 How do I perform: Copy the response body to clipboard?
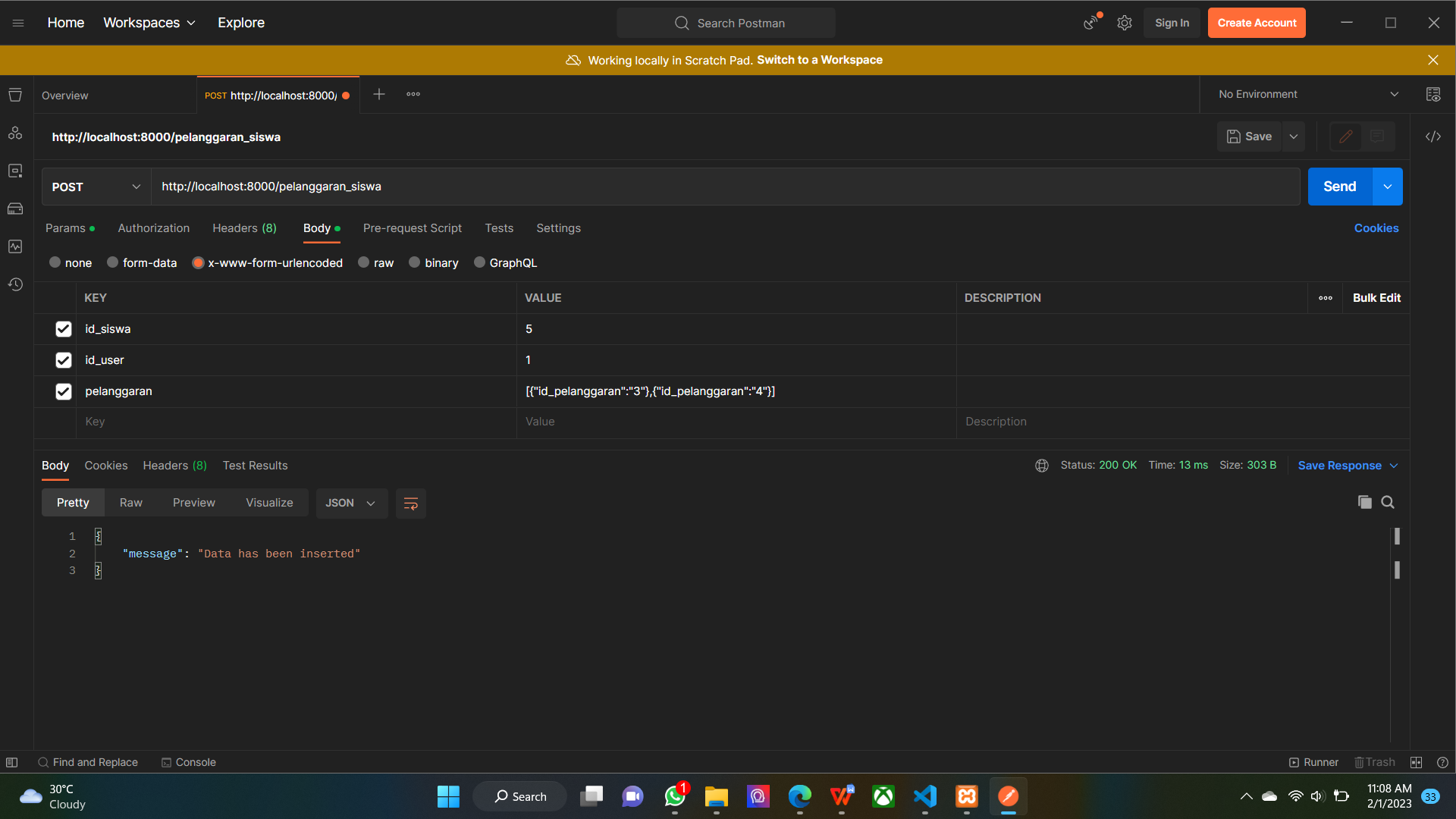[1365, 502]
